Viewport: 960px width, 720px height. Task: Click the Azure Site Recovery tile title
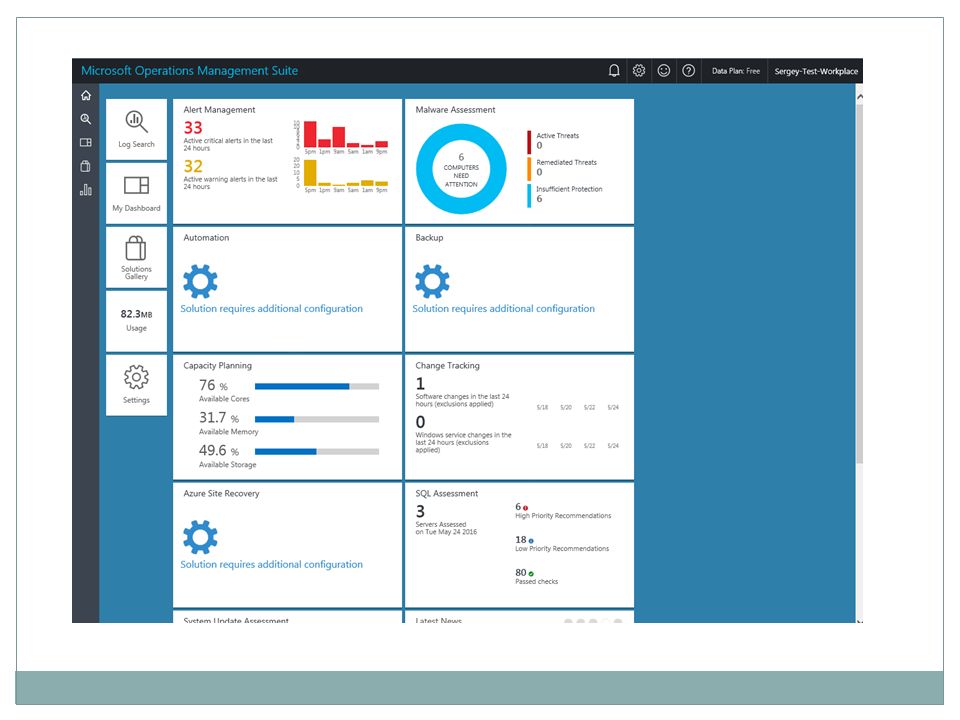[x=221, y=493]
